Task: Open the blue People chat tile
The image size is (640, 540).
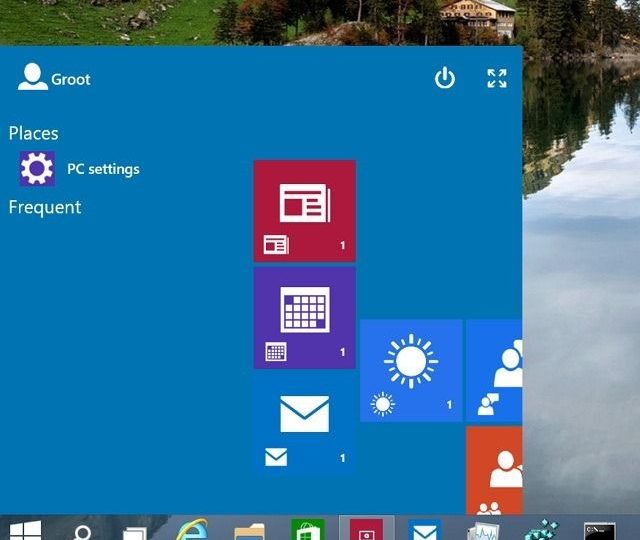Action: [495, 370]
